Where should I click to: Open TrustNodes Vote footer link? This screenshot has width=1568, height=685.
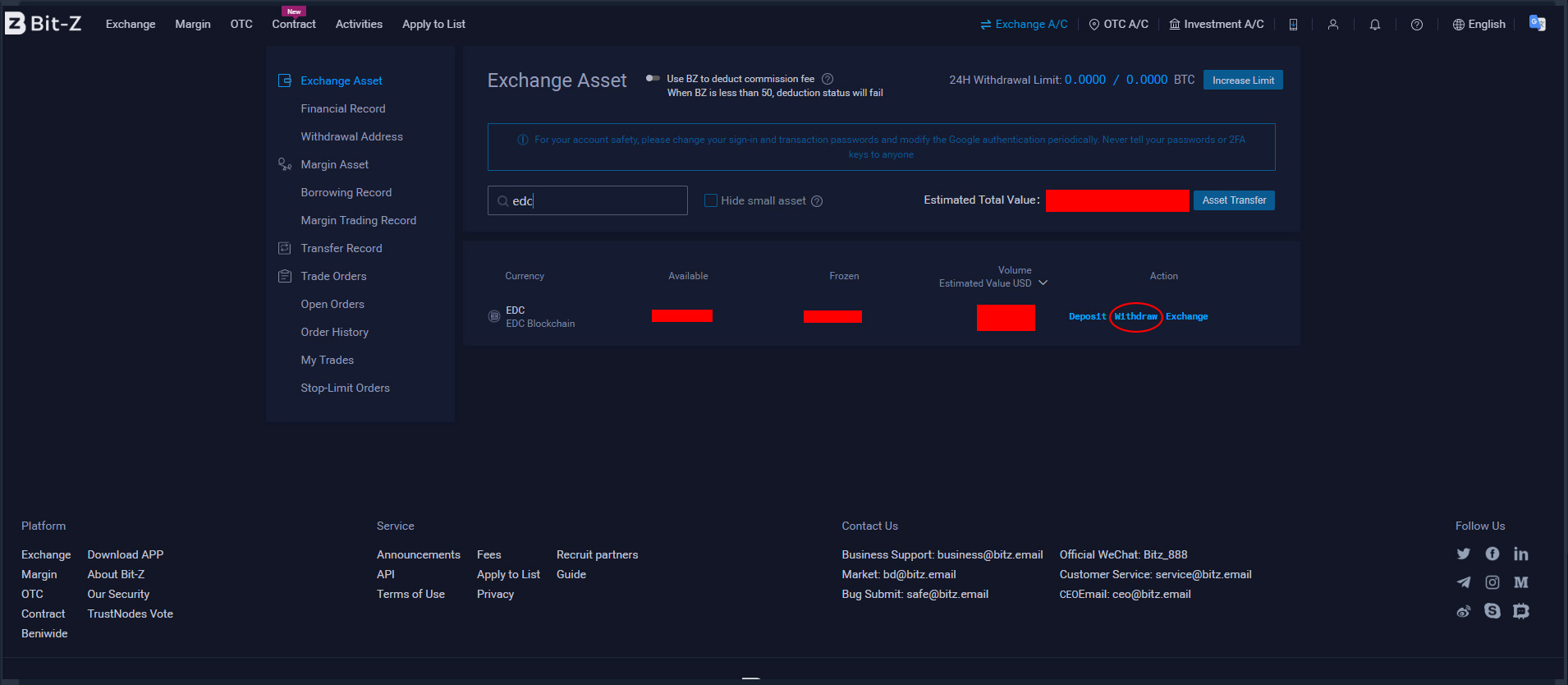pyautogui.click(x=131, y=614)
